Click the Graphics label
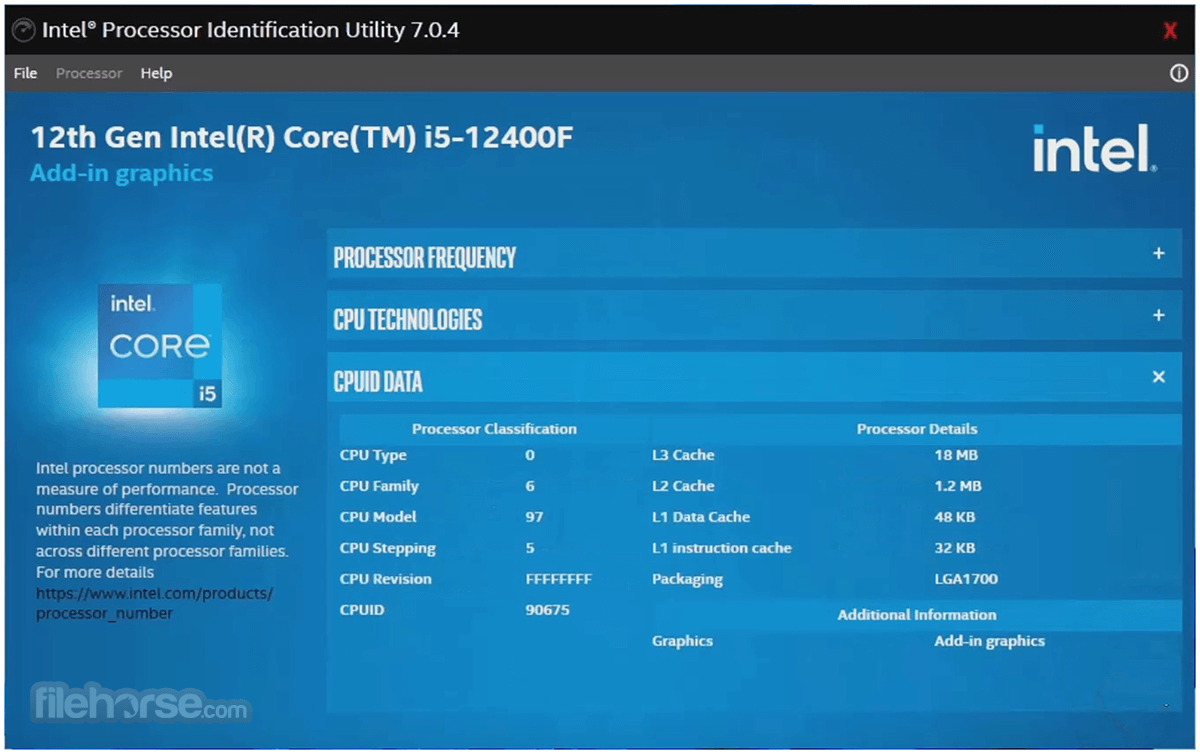This screenshot has width=1200, height=754. point(682,642)
